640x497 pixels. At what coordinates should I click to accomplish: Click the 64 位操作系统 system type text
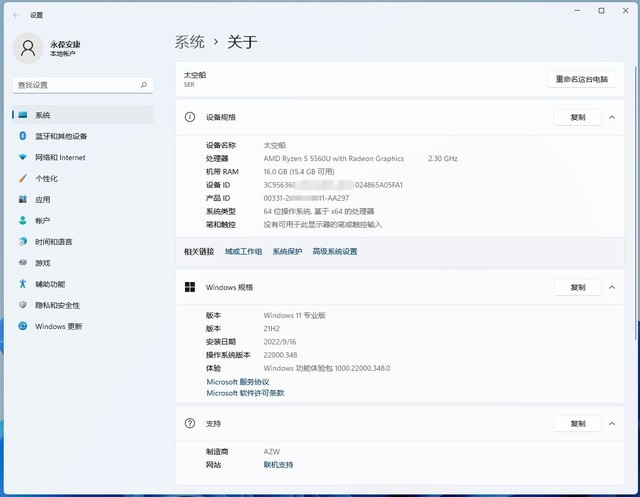319,211
